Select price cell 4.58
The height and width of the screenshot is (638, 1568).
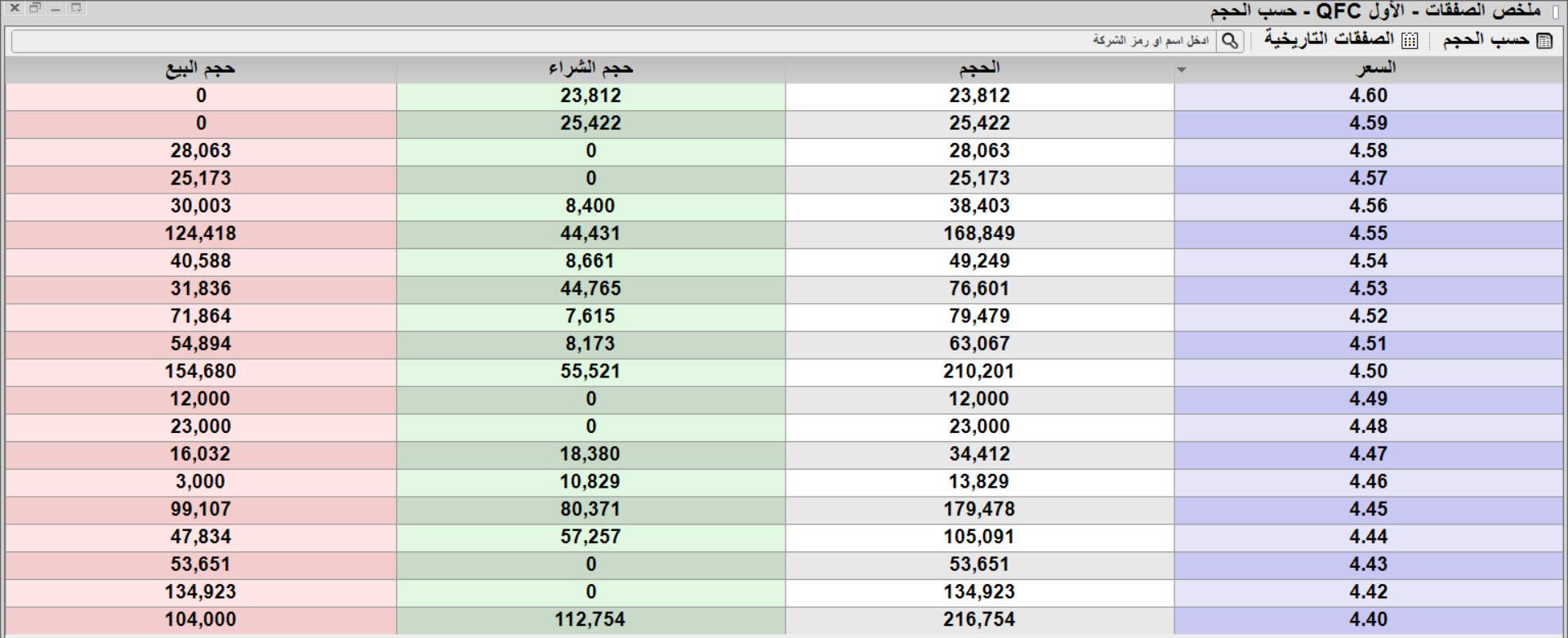(1369, 151)
